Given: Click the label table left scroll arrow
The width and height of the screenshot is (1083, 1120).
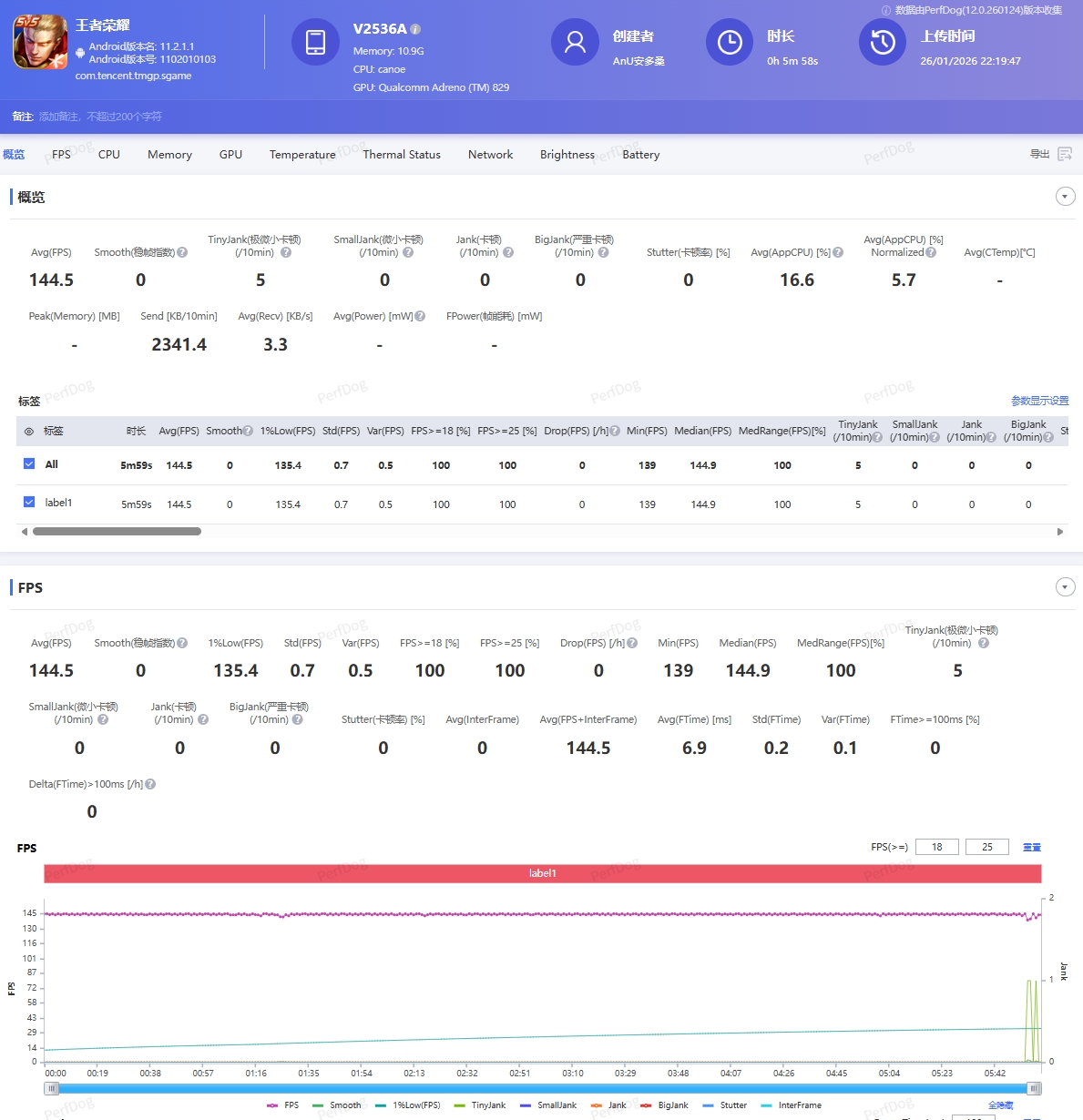Looking at the screenshot, I should [x=24, y=532].
